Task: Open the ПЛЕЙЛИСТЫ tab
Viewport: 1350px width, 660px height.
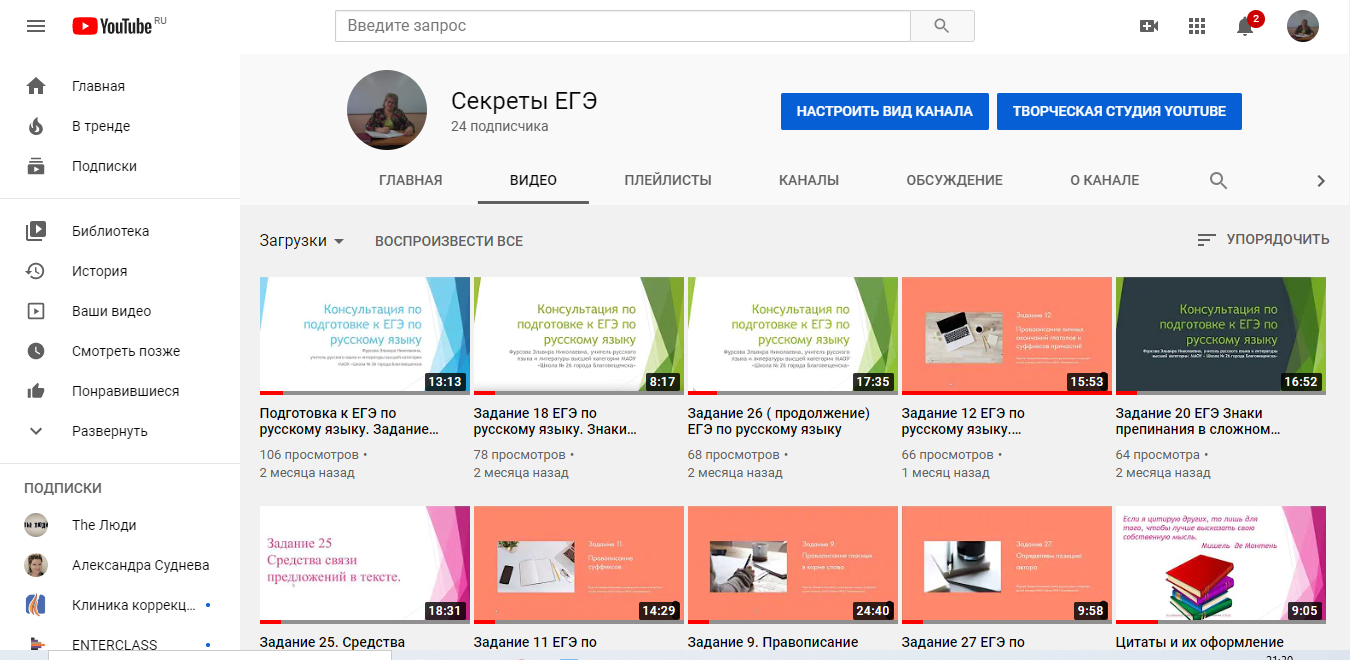Action: [668, 181]
